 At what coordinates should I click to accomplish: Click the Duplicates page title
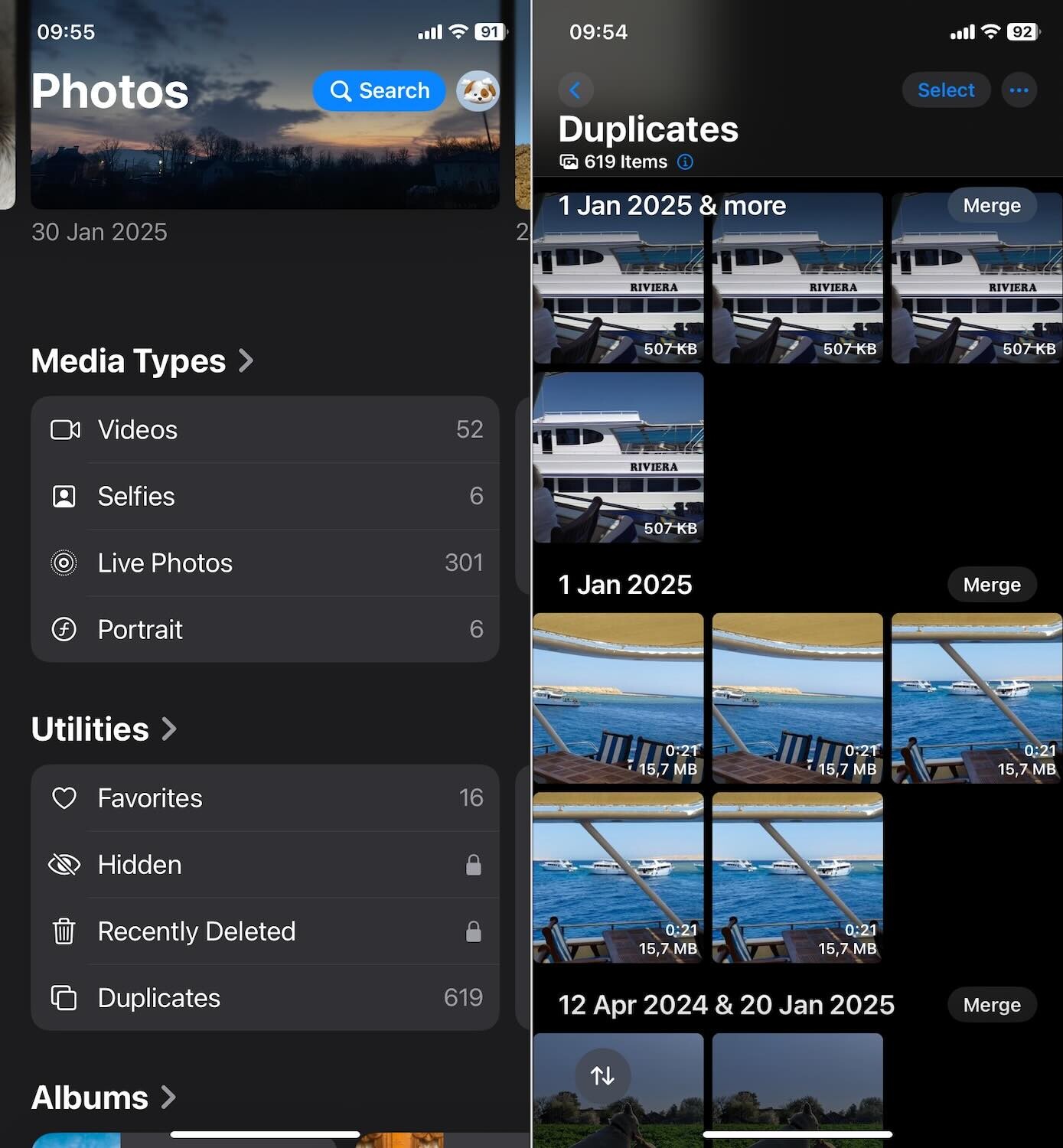point(648,129)
